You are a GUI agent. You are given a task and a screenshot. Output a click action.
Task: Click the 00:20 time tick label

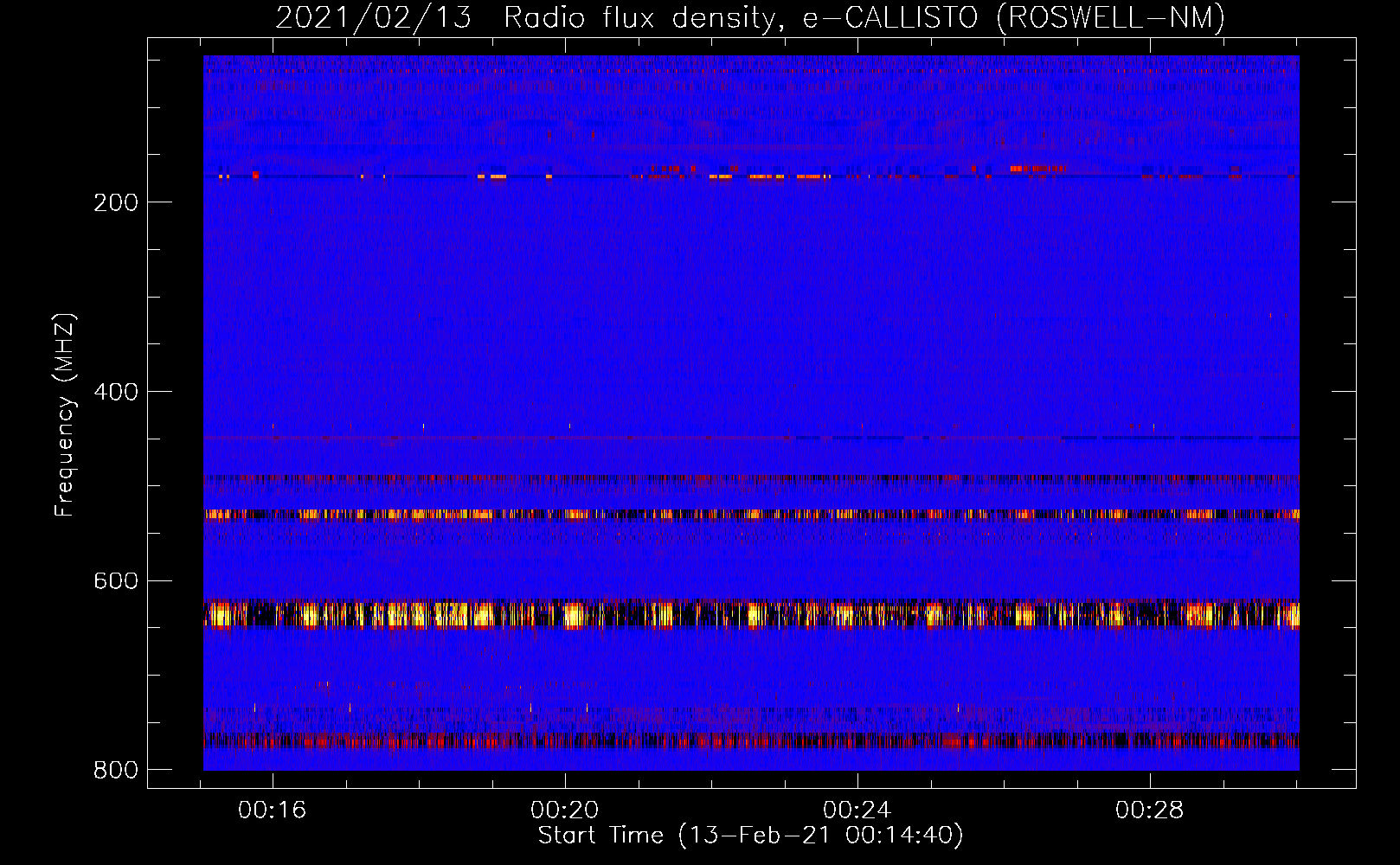pyautogui.click(x=565, y=811)
